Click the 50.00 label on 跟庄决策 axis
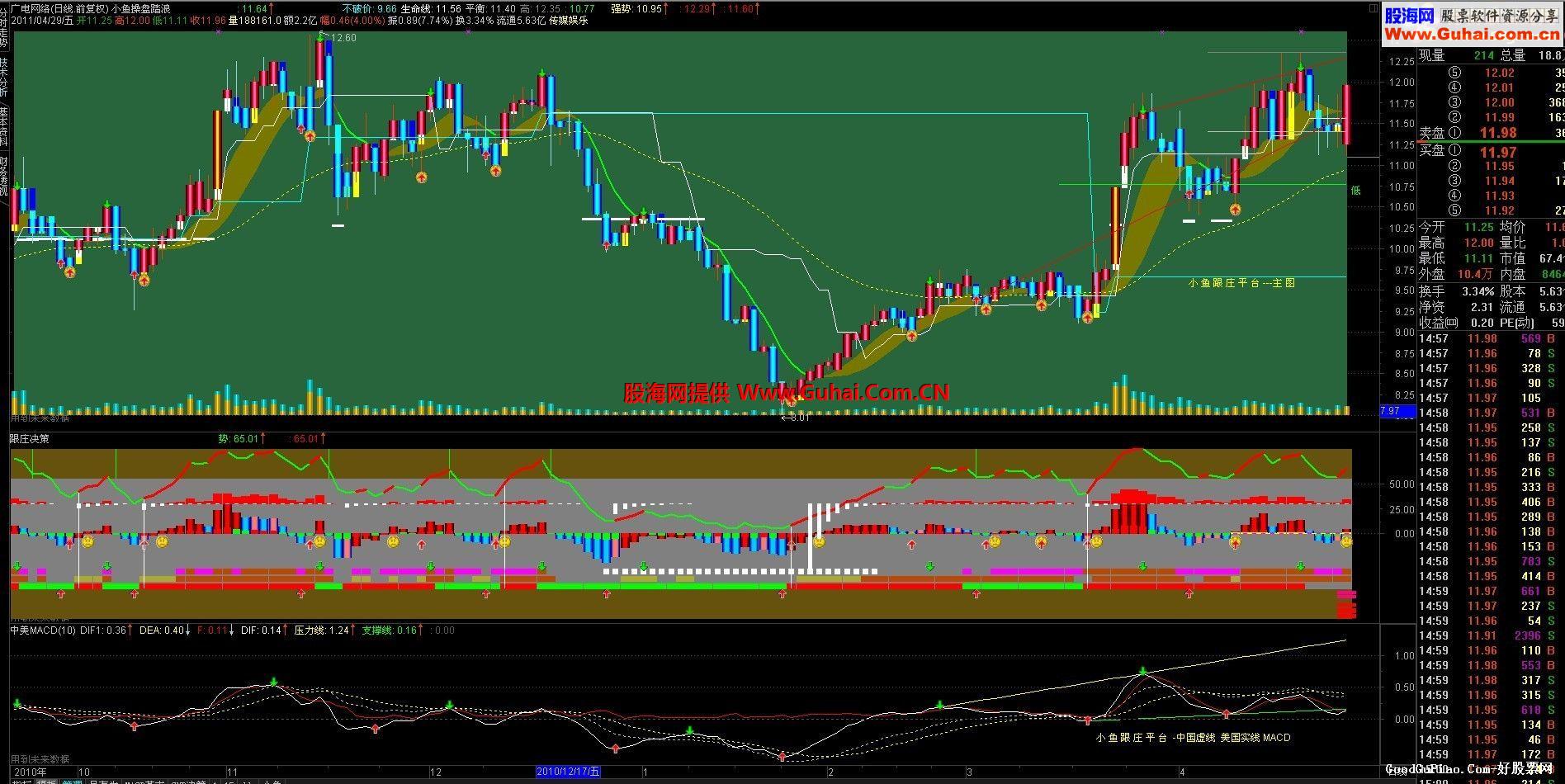Screen dimensions: 1565x784 [x=1400, y=485]
